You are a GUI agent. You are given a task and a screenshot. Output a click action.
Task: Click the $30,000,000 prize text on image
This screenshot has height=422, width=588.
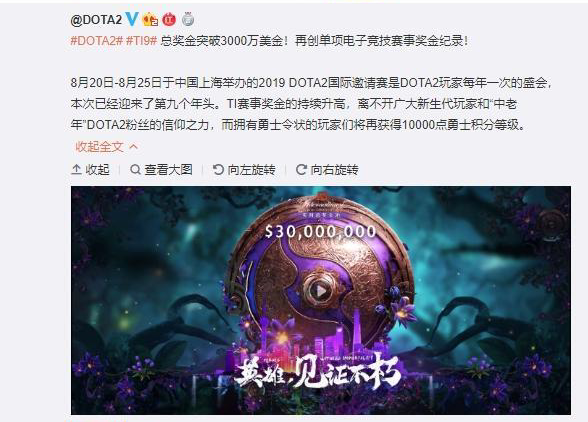320,231
